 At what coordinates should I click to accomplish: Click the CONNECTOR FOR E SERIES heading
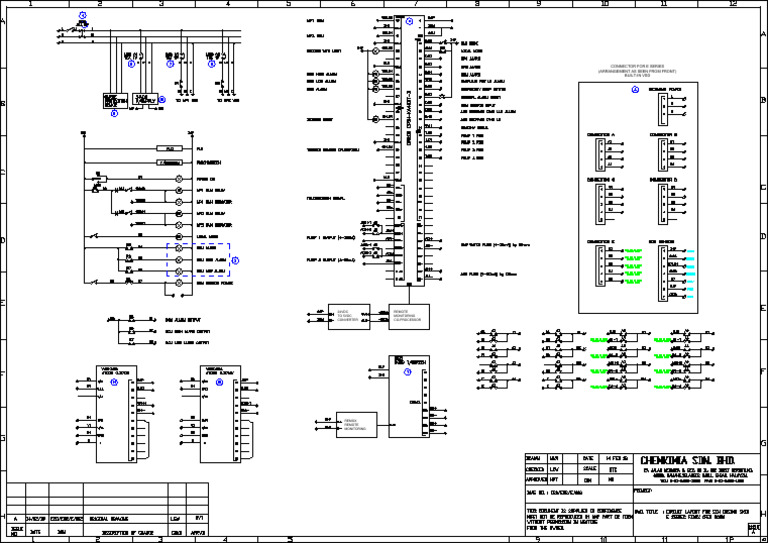click(637, 66)
